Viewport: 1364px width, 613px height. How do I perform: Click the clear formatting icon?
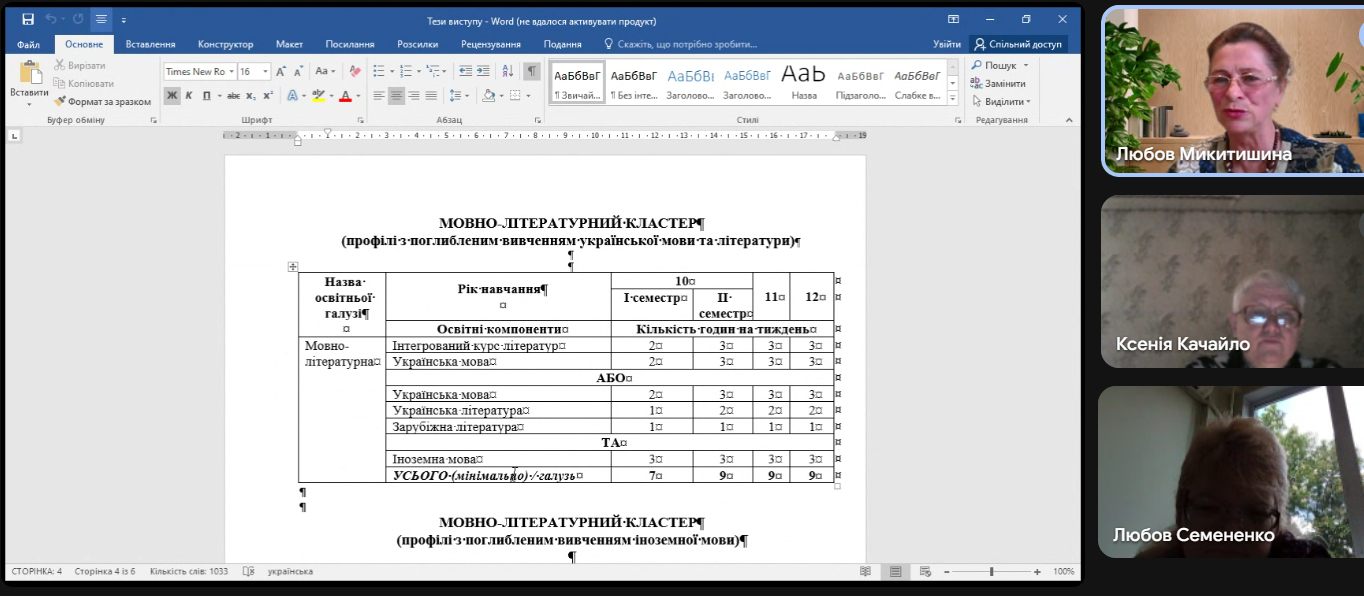tap(356, 71)
